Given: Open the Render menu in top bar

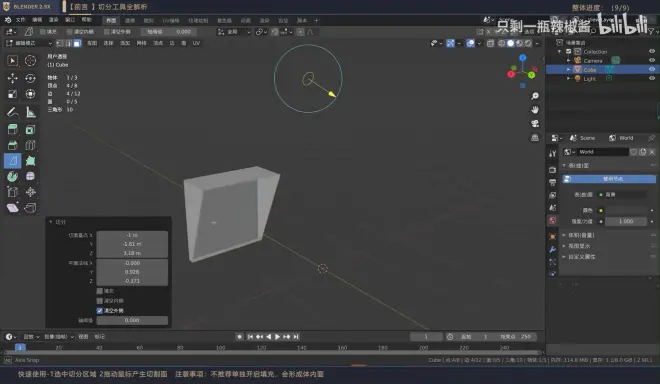Looking at the screenshot, I should (x=53, y=20).
